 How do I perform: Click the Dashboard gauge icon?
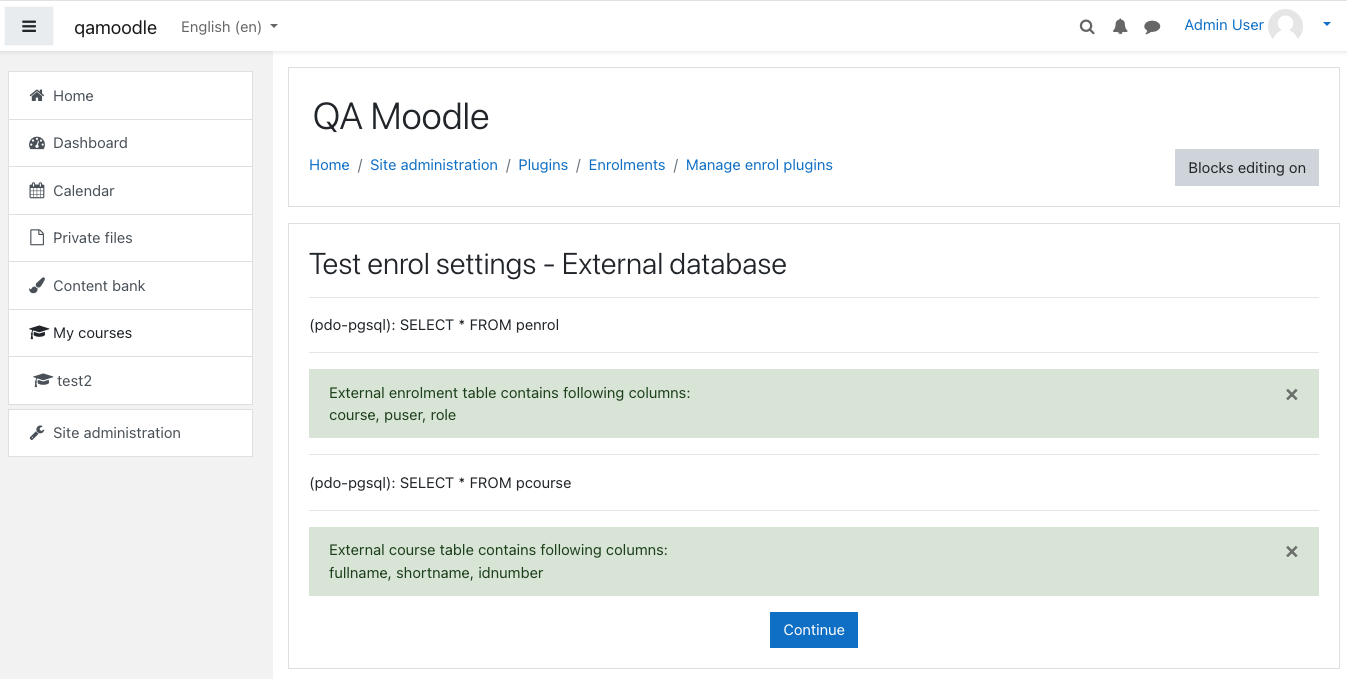coord(37,143)
